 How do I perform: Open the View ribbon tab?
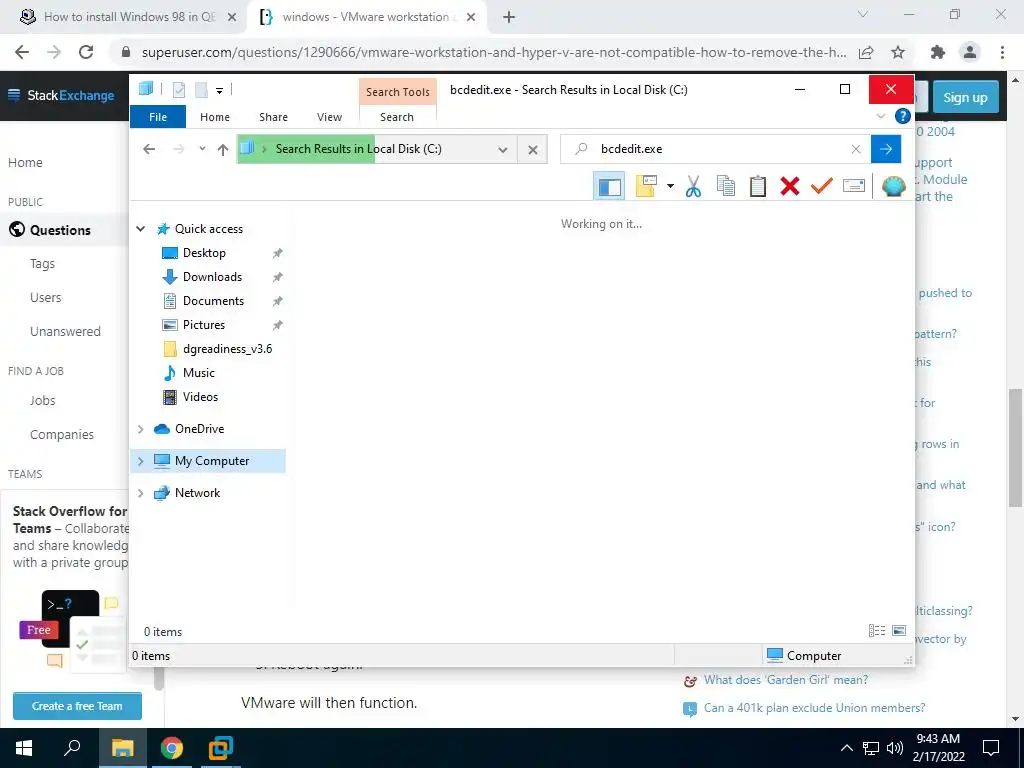click(x=329, y=117)
